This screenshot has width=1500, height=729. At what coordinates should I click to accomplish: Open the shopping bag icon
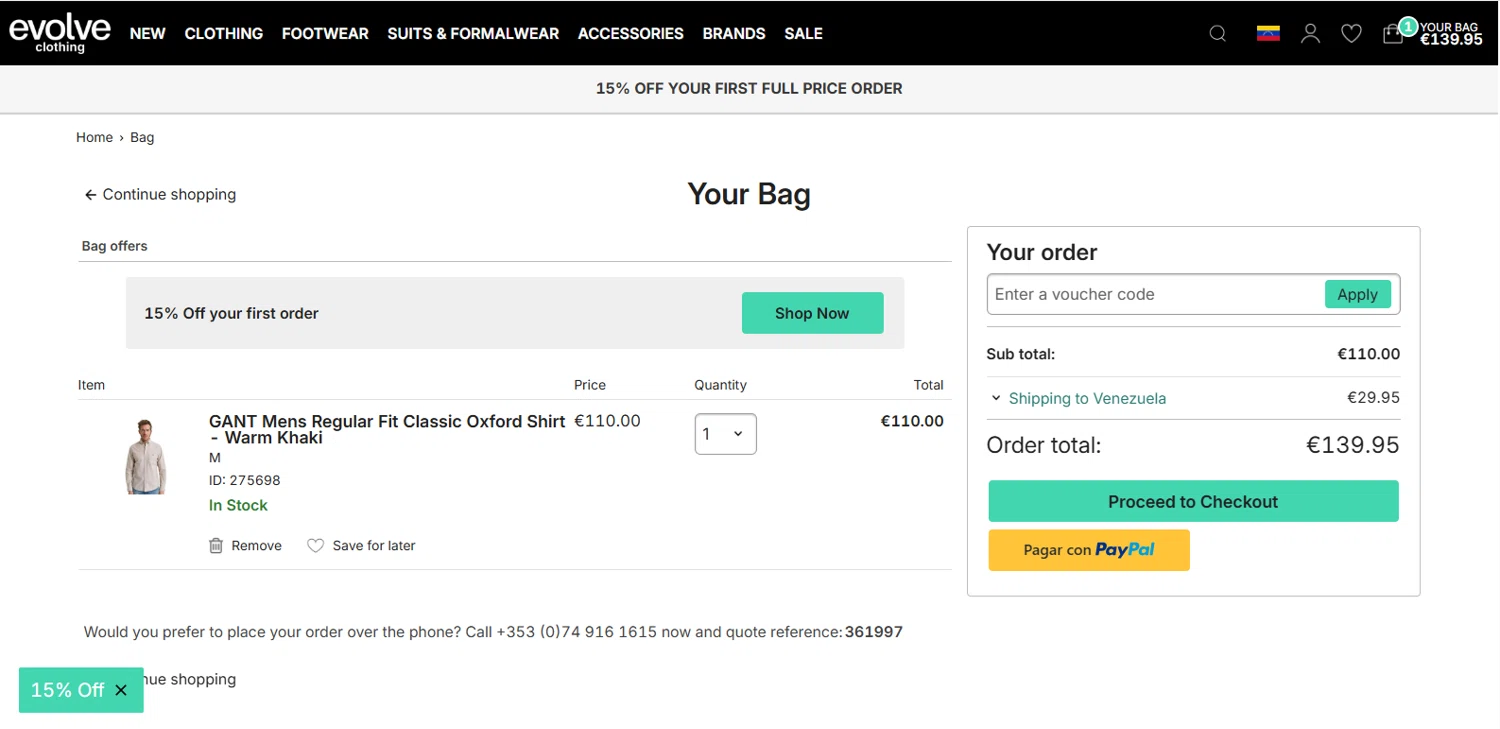click(x=1393, y=34)
